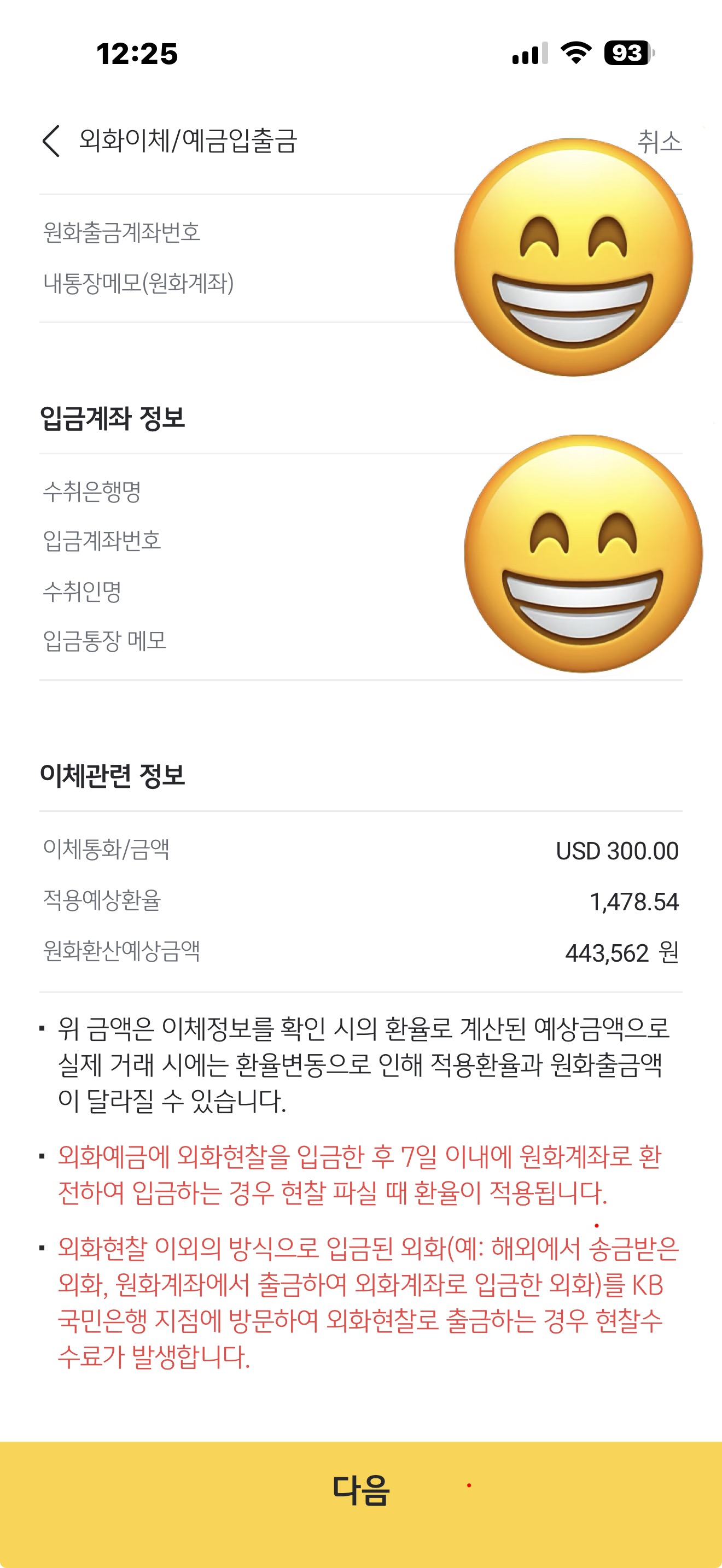Tap the 1,478.54 expected exchange rate
This screenshot has width=722, height=1568.
coord(634,902)
